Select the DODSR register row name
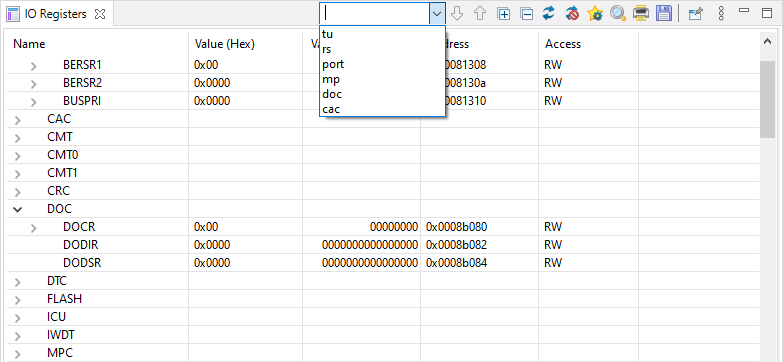783x362 pixels. coord(82,263)
